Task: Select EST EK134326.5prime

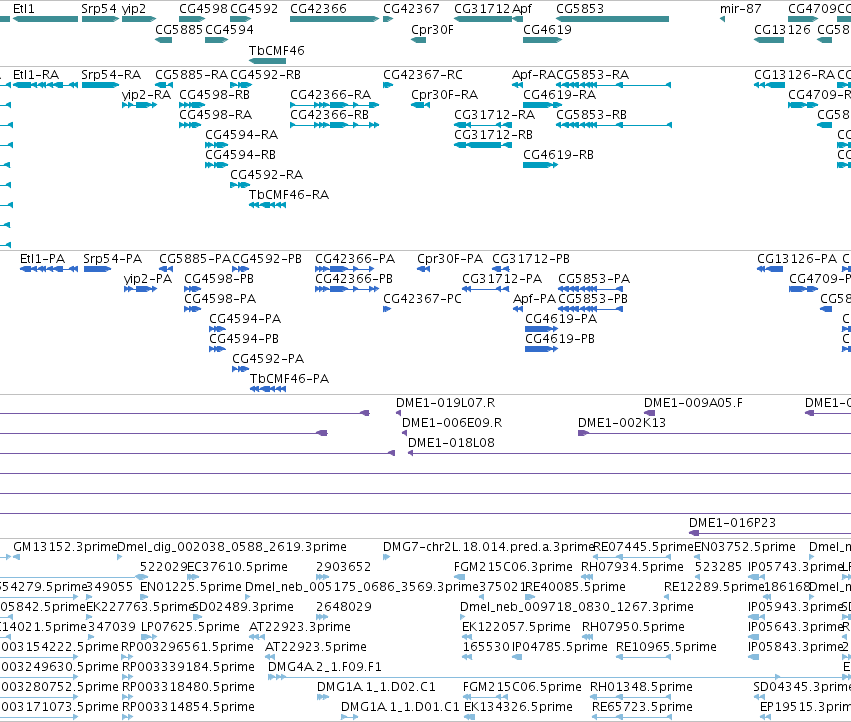Action: [x=469, y=717]
